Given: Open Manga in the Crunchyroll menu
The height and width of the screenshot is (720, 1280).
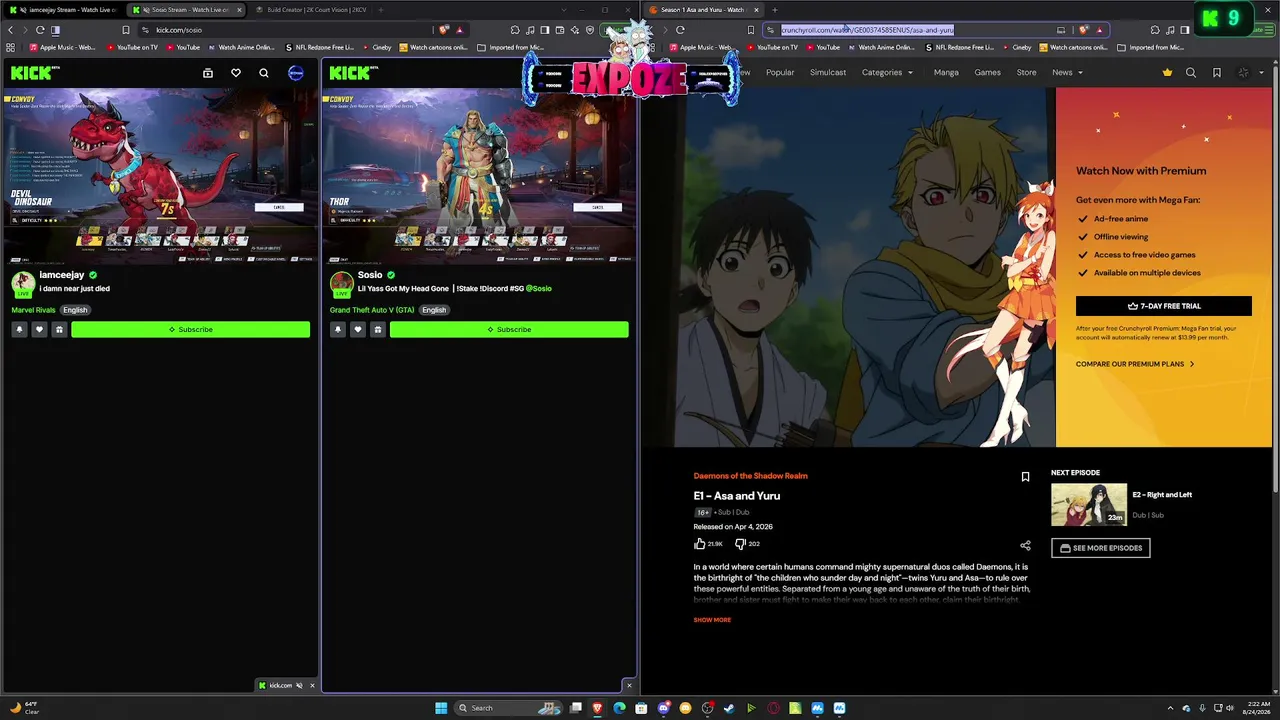Looking at the screenshot, I should pos(946,72).
